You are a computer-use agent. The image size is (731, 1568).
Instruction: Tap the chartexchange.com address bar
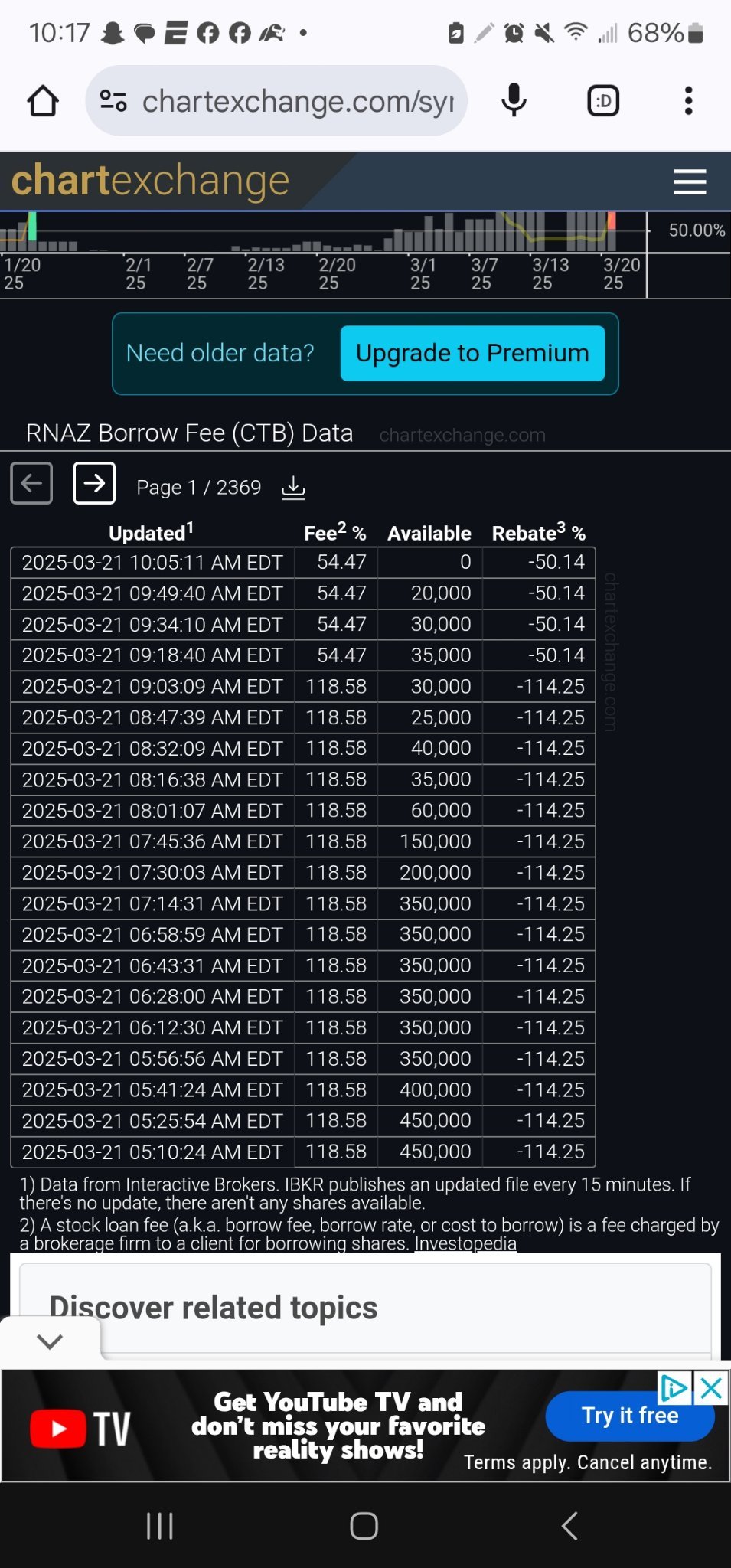pyautogui.click(x=276, y=101)
